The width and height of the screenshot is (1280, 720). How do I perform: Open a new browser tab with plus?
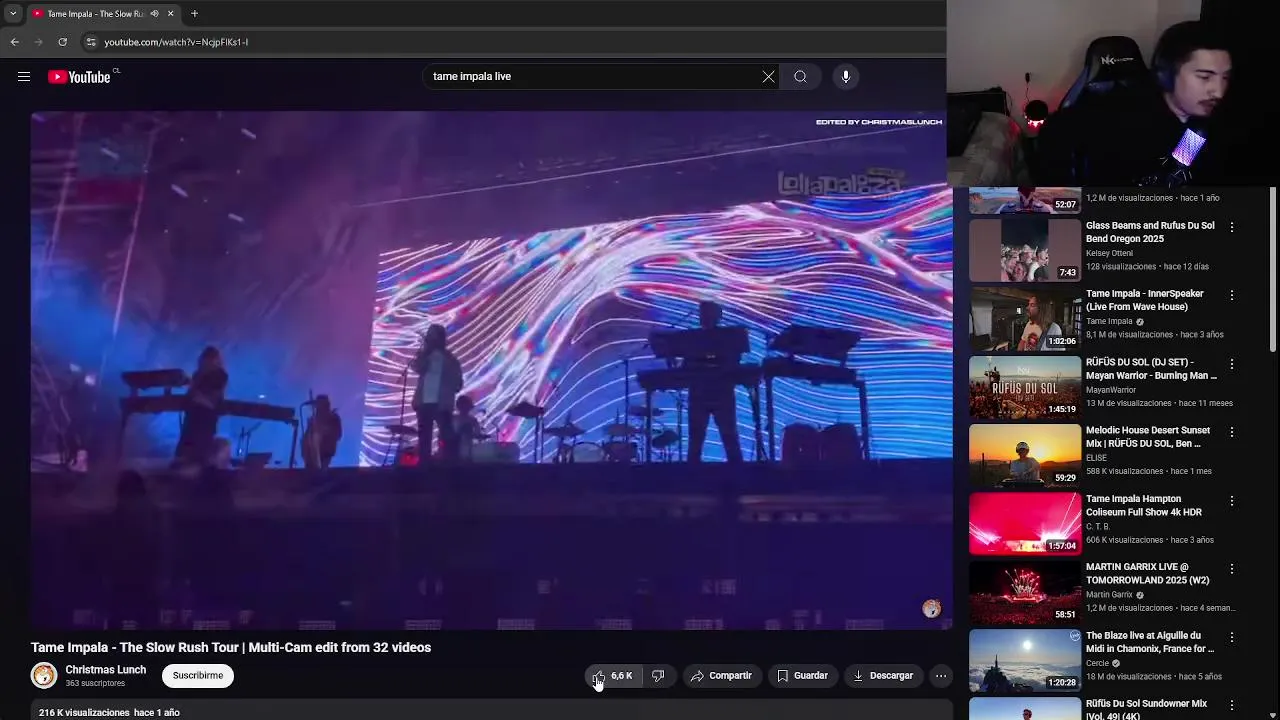point(194,13)
